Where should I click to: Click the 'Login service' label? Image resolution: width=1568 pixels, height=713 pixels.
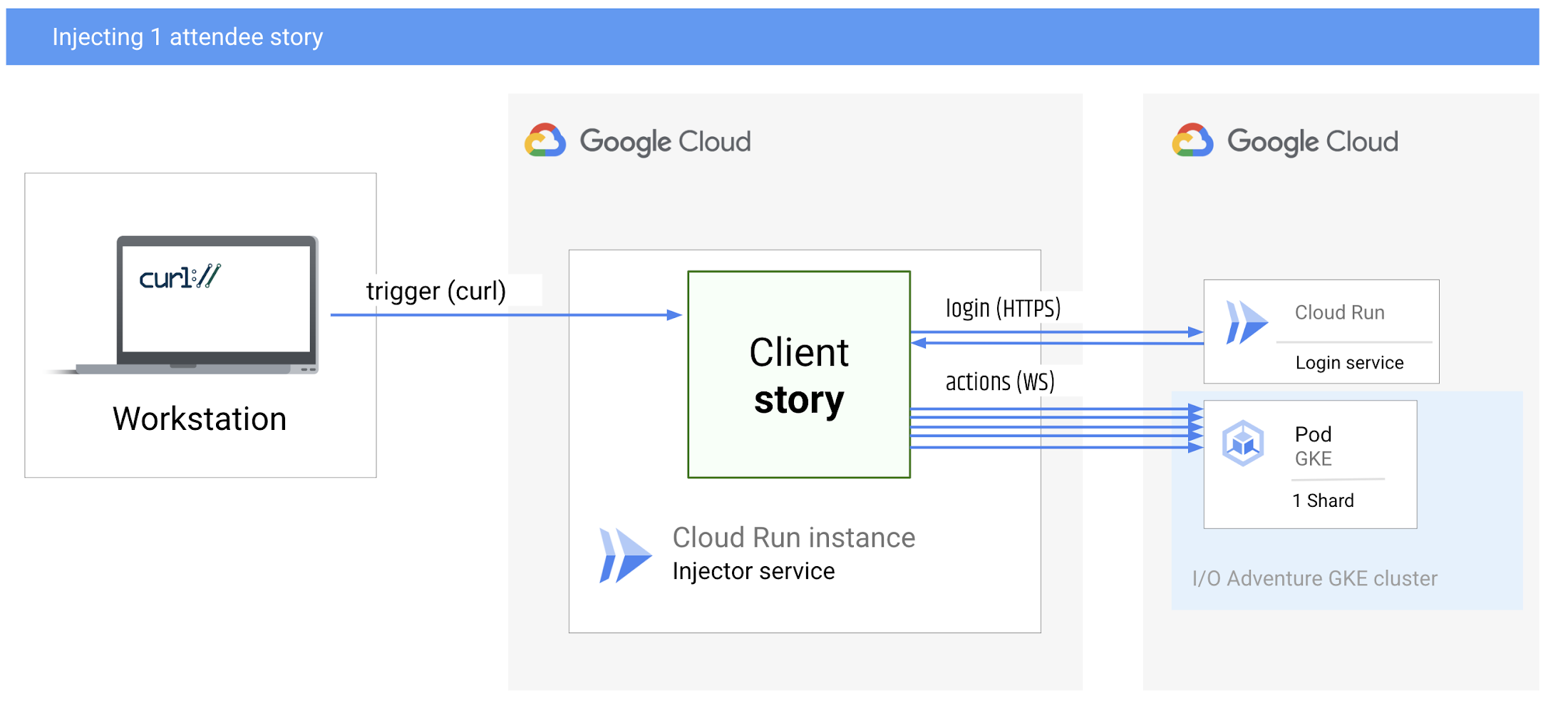pyautogui.click(x=1349, y=363)
